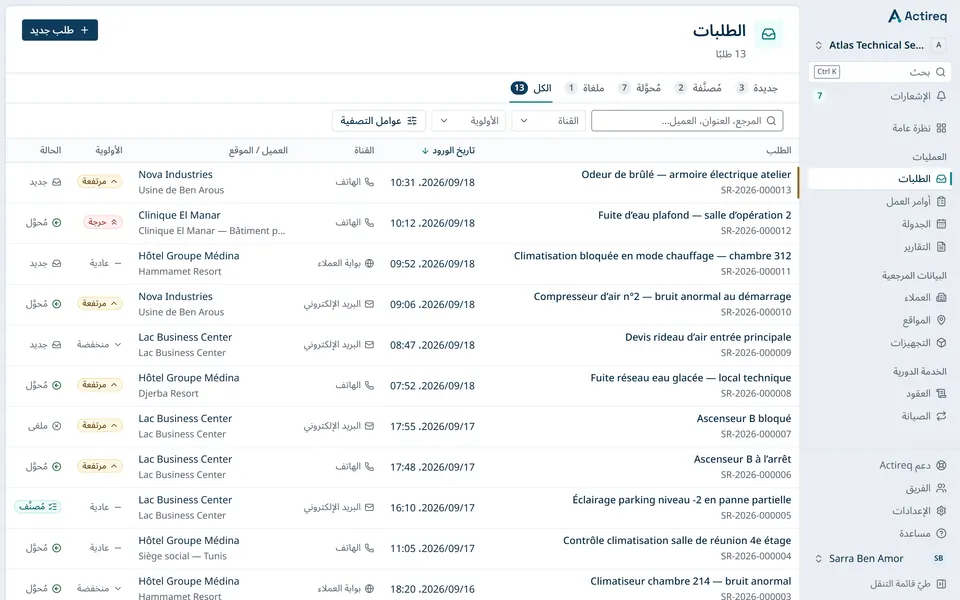This screenshot has height=600, width=960.
Task: Click the customers building icon
Action: [941, 298]
